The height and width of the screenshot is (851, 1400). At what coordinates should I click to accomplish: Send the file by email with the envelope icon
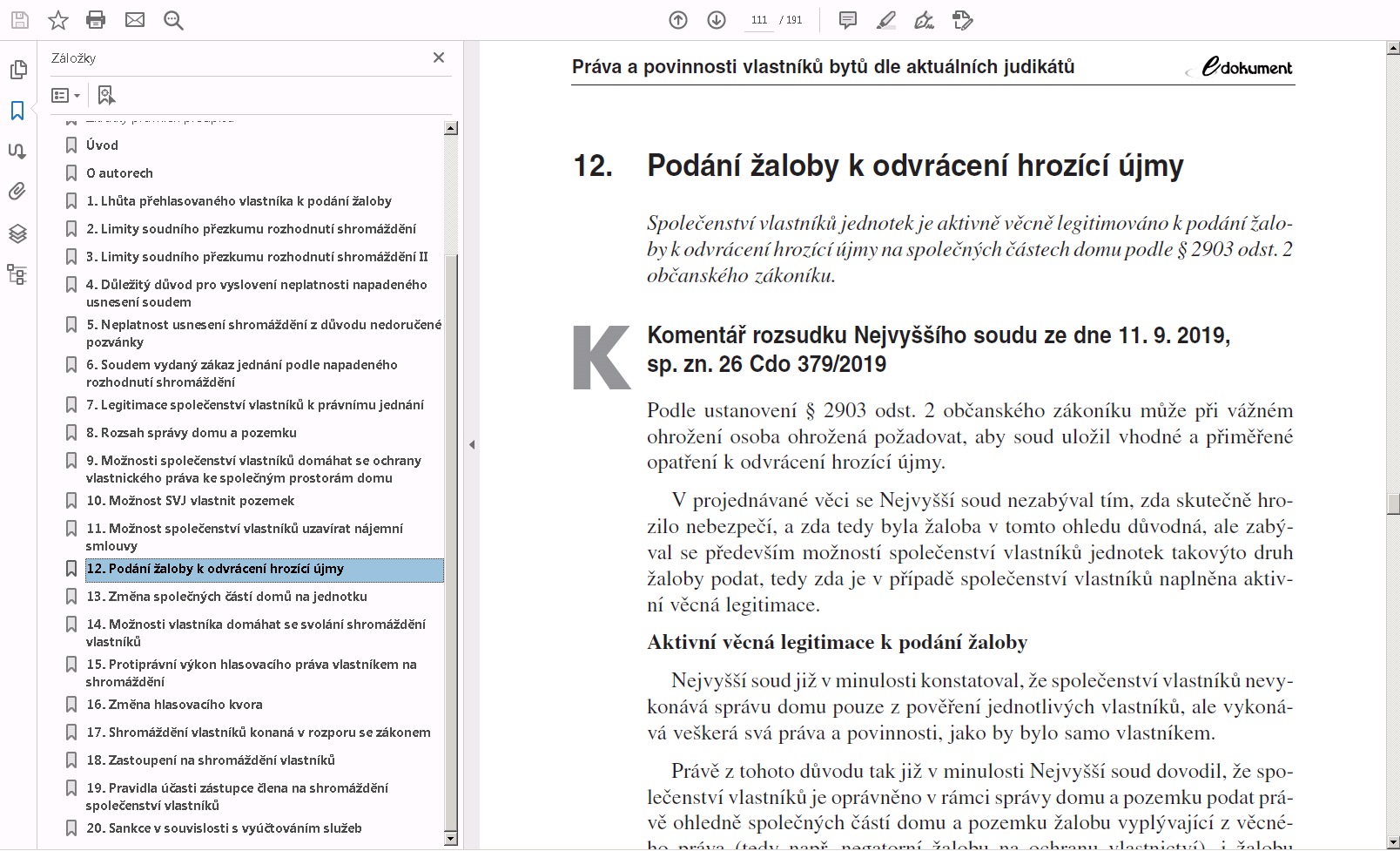click(135, 19)
